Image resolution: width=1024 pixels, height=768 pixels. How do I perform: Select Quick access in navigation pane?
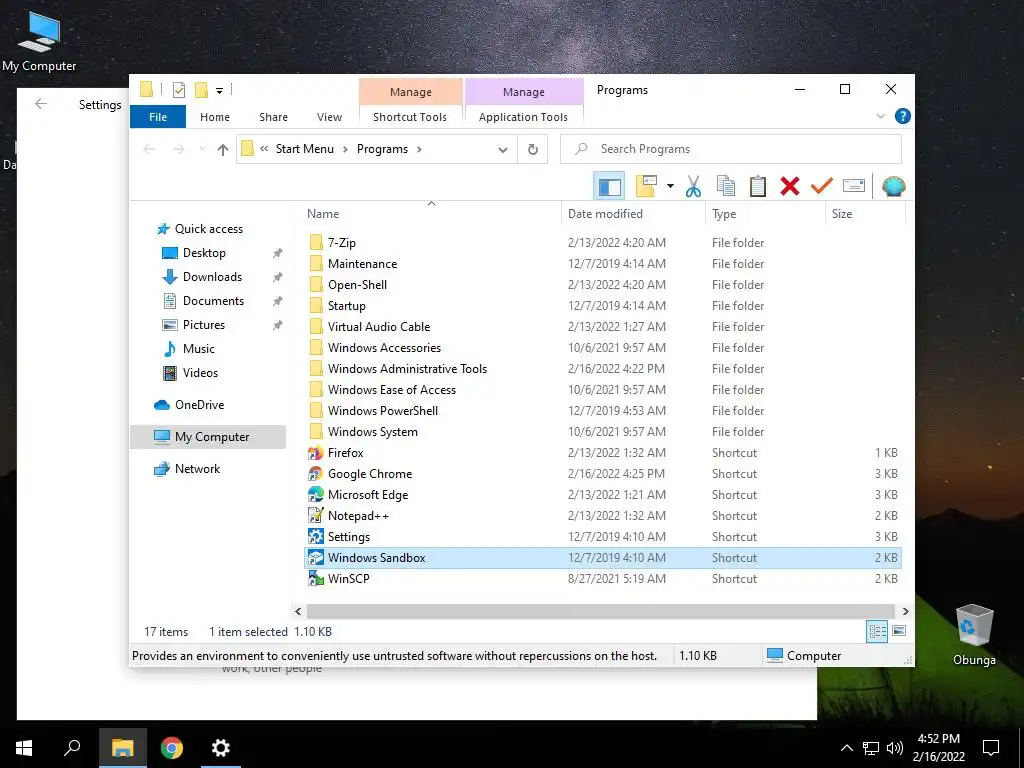208,229
